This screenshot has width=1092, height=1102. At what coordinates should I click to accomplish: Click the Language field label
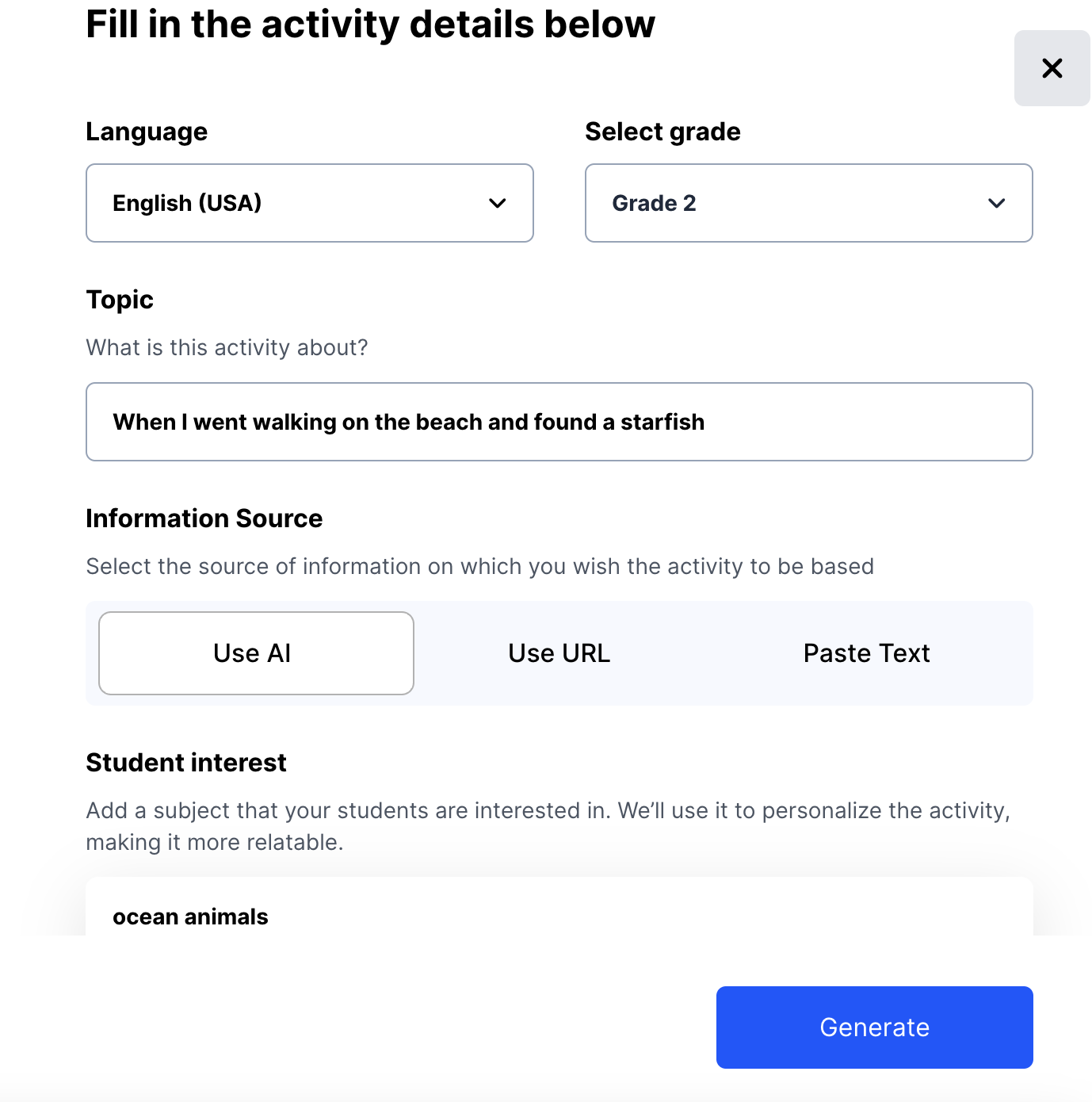(x=147, y=132)
